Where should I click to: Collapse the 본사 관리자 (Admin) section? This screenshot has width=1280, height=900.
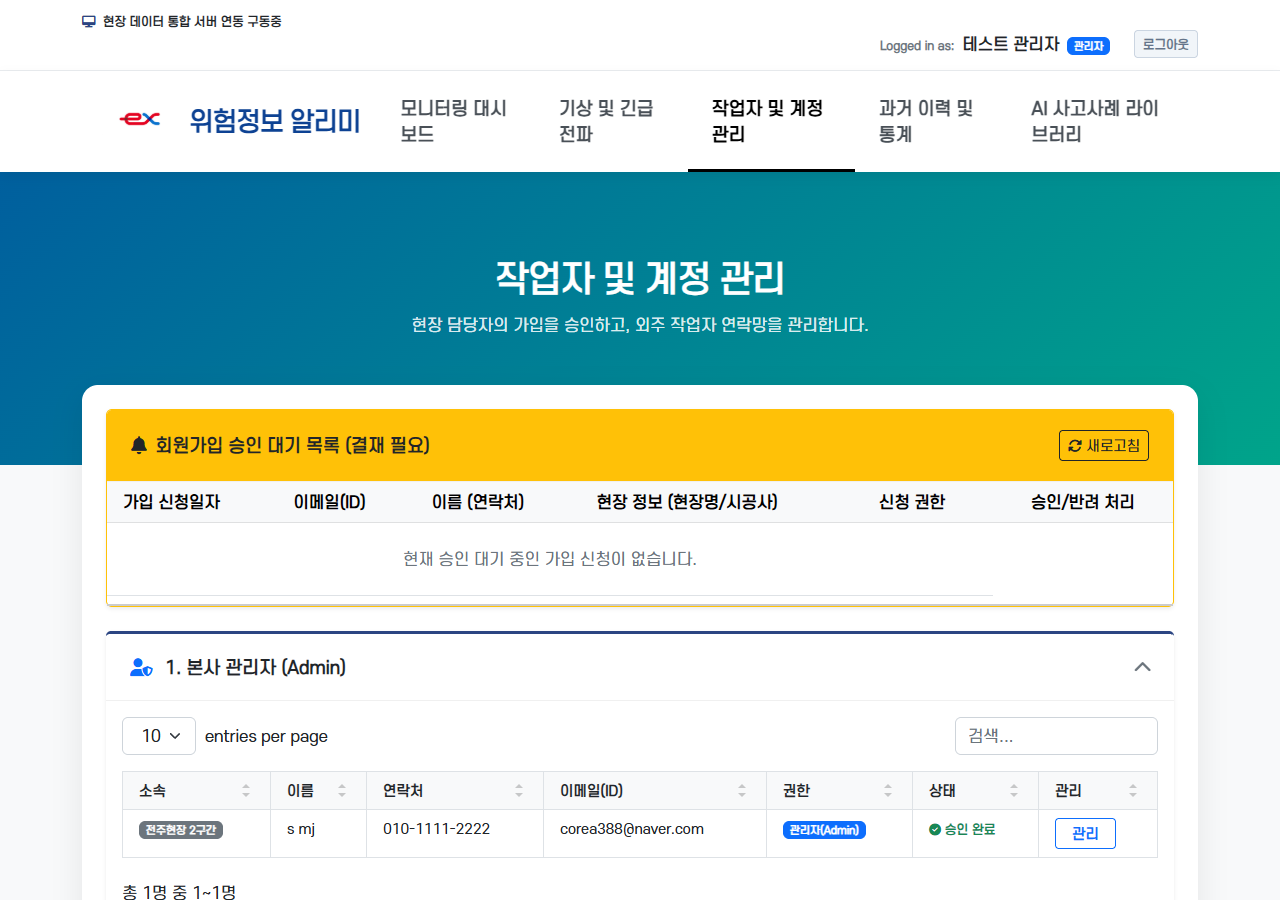[1142, 667]
